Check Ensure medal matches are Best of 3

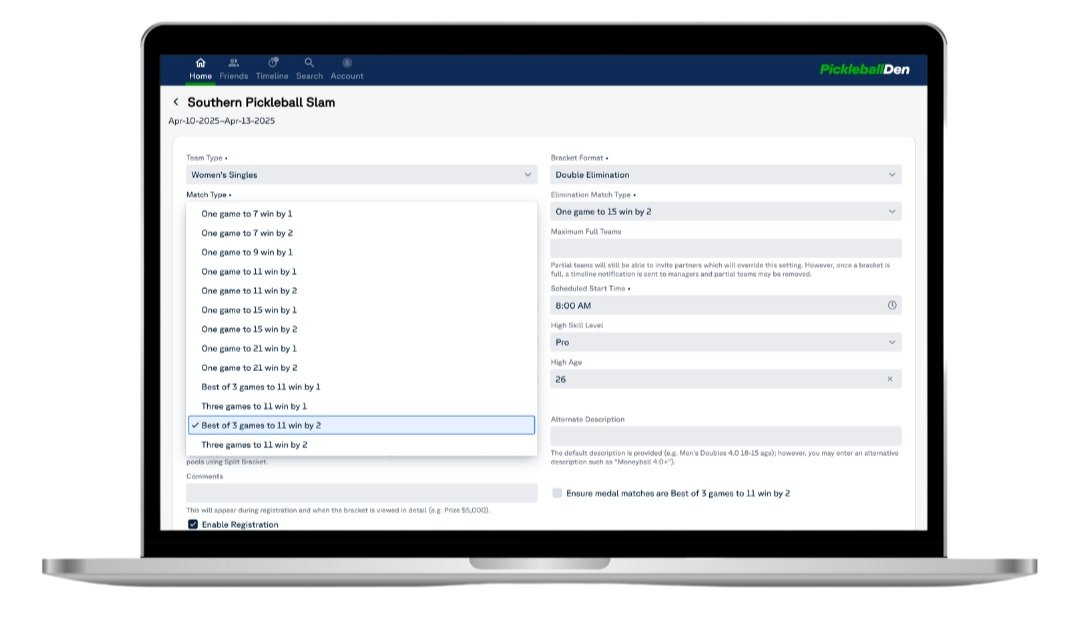pyautogui.click(x=557, y=493)
